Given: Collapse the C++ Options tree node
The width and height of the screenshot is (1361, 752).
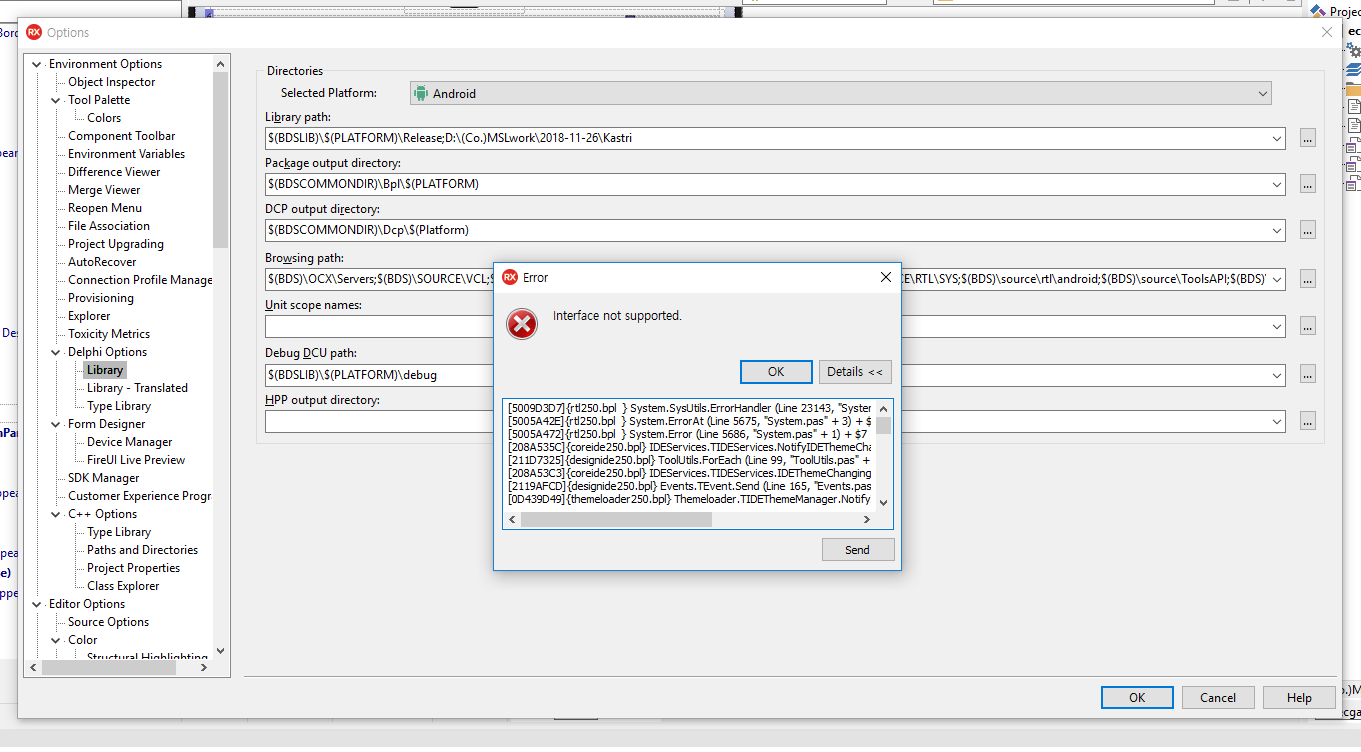Looking at the screenshot, I should click(x=56, y=514).
